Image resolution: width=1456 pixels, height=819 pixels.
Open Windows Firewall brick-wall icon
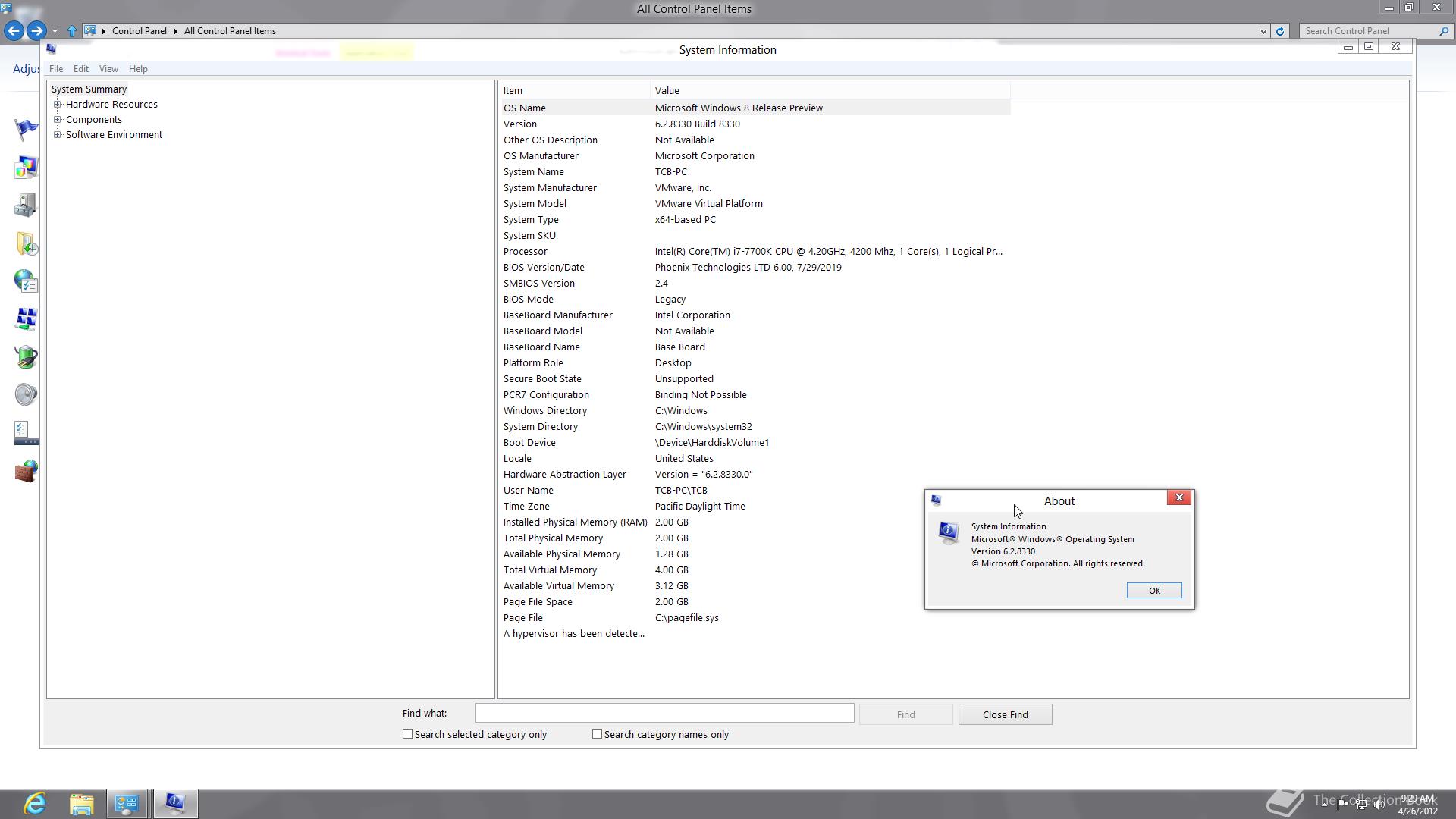pyautogui.click(x=26, y=471)
